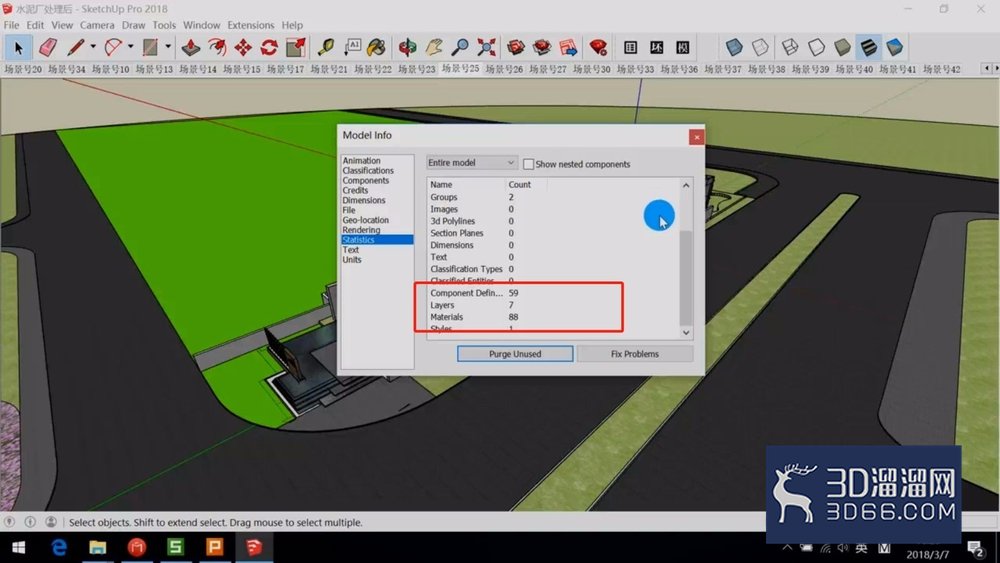This screenshot has height=563, width=1000.
Task: Select the Paint Bucket tool
Action: (x=376, y=47)
